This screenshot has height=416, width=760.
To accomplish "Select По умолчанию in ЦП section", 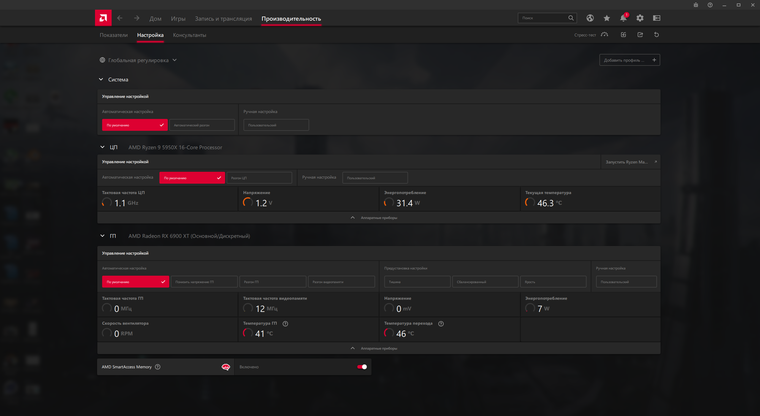I will (x=192, y=178).
